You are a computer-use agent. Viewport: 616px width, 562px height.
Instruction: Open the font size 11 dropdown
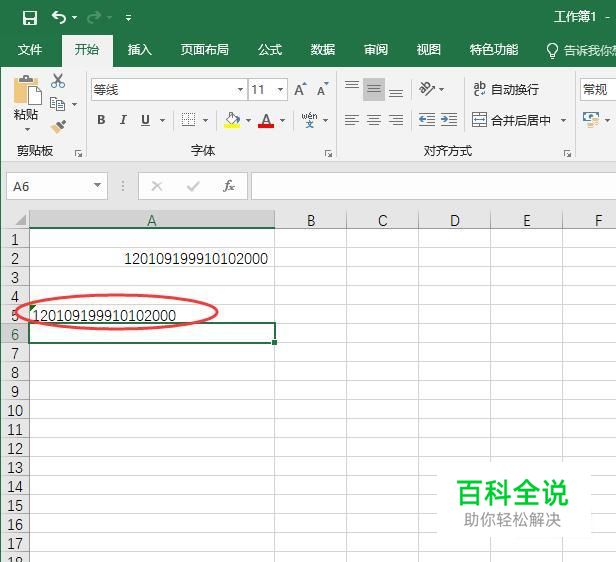click(x=280, y=90)
